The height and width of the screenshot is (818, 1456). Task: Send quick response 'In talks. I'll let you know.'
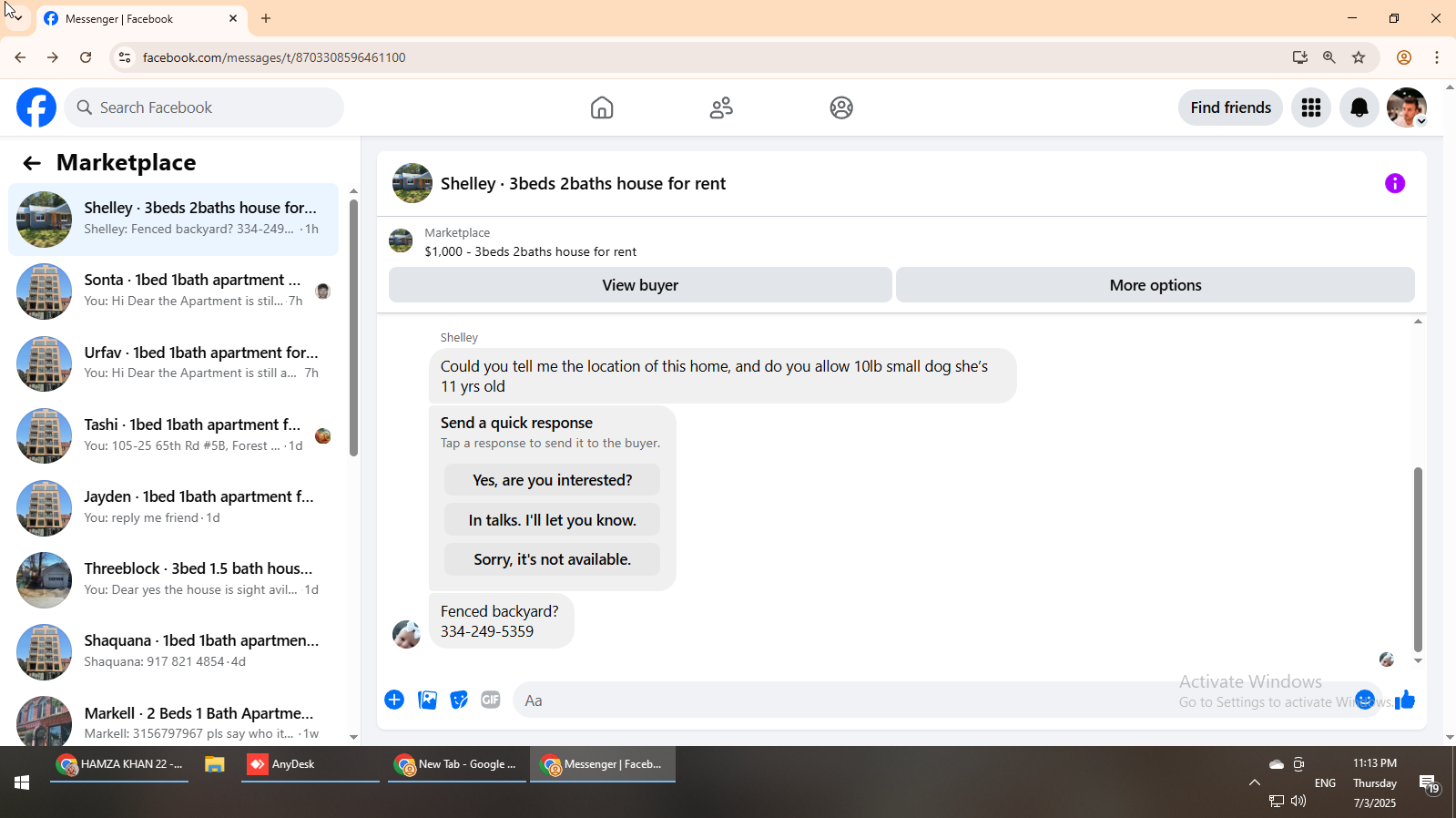tap(552, 520)
